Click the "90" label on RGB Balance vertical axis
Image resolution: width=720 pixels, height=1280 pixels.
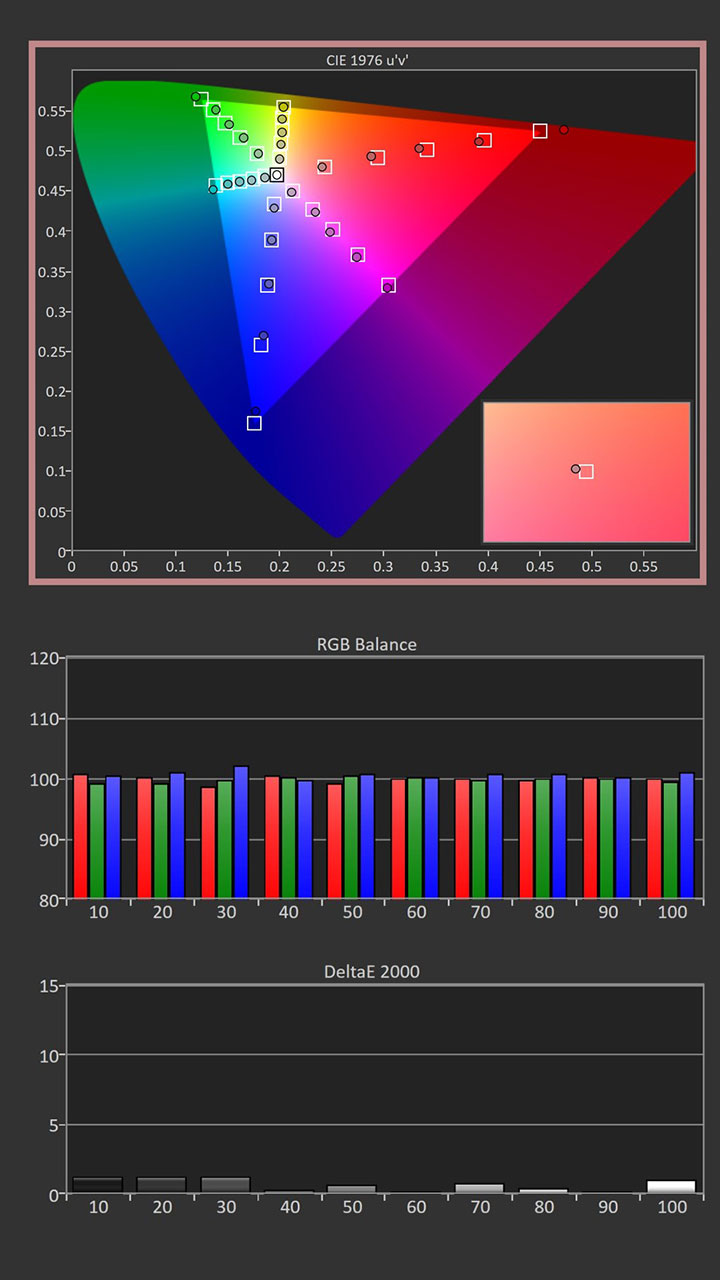point(50,840)
